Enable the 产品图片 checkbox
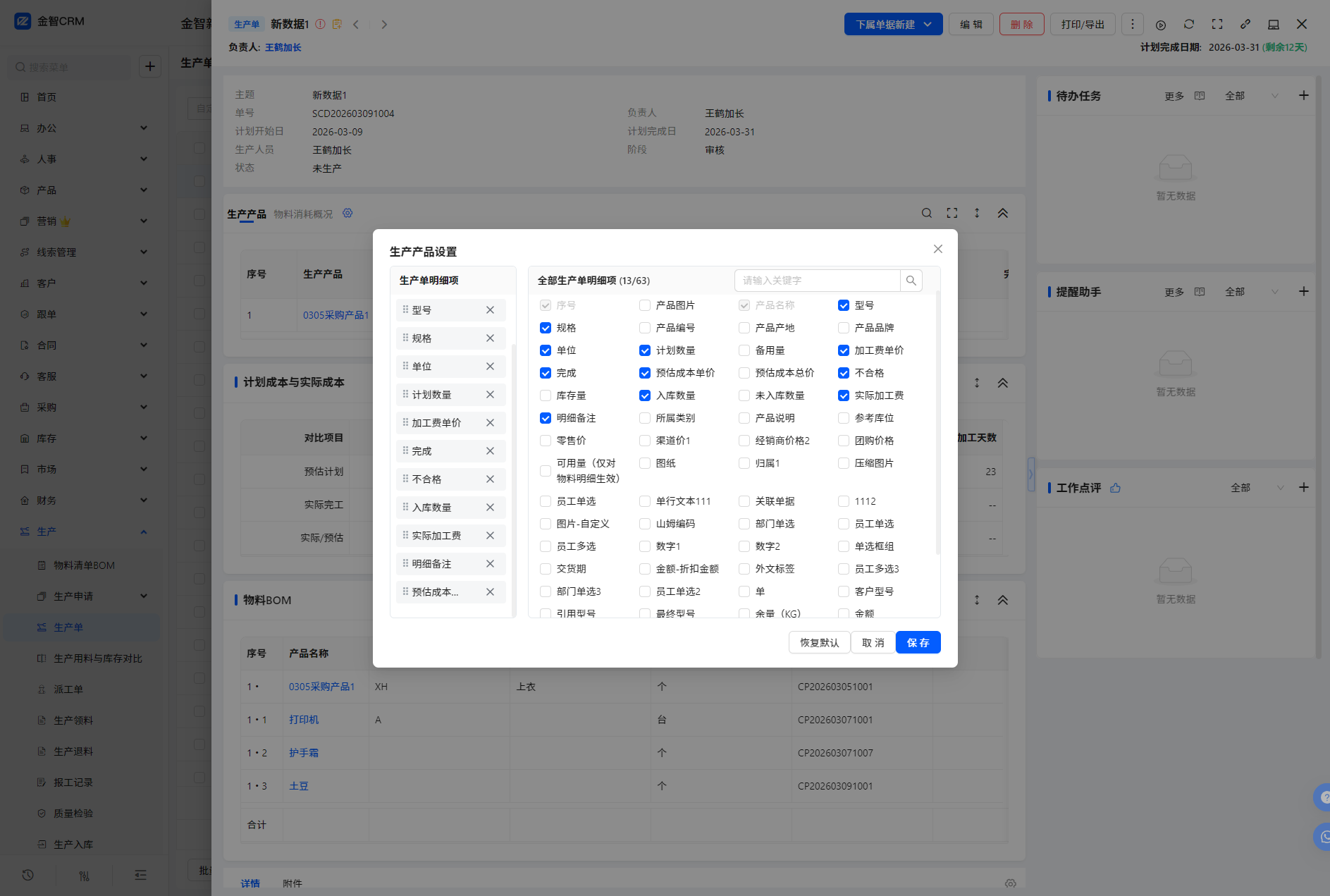Screen dimensions: 1330x896 (645, 305)
